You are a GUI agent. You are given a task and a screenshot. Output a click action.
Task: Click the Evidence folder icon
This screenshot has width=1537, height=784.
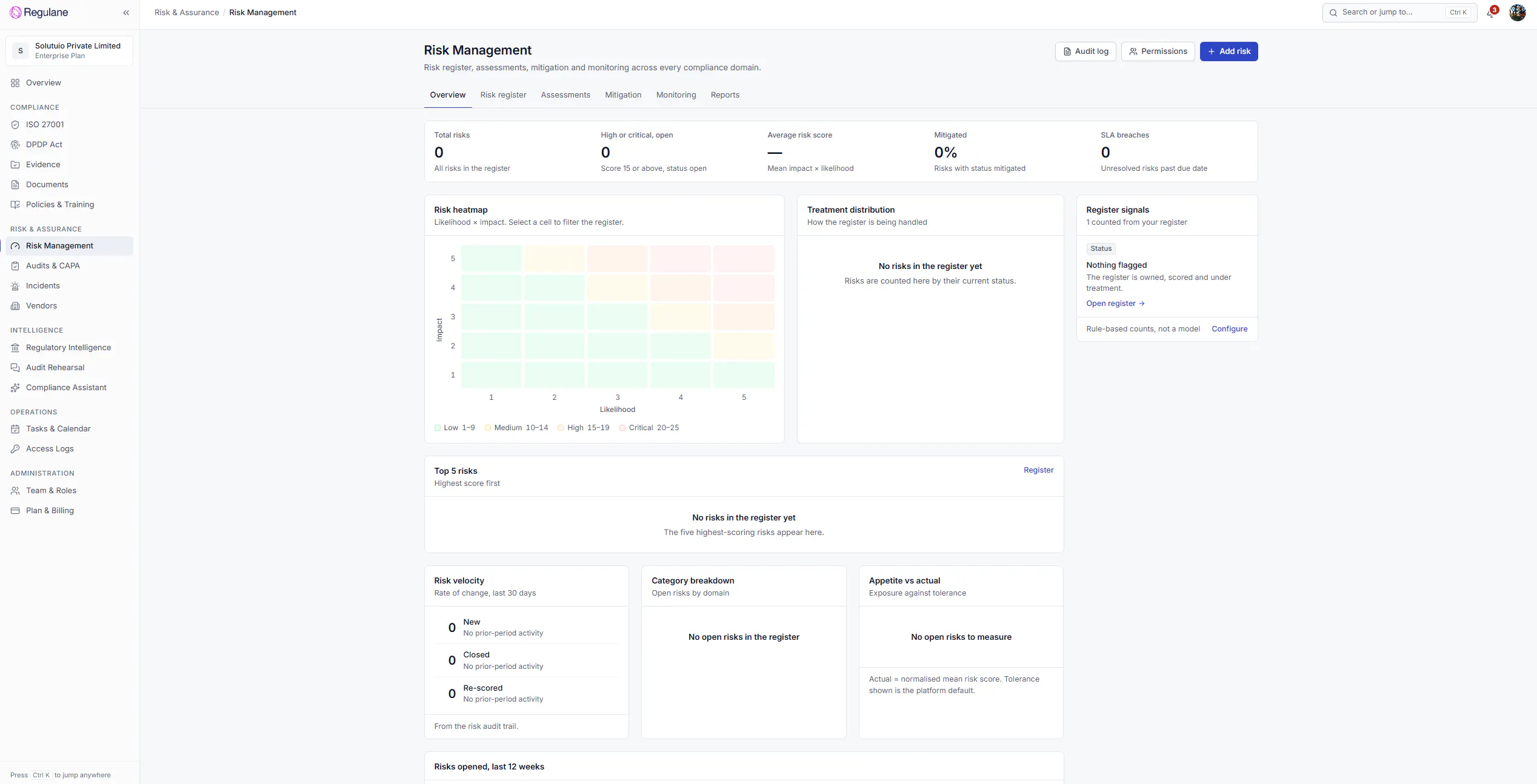point(15,165)
